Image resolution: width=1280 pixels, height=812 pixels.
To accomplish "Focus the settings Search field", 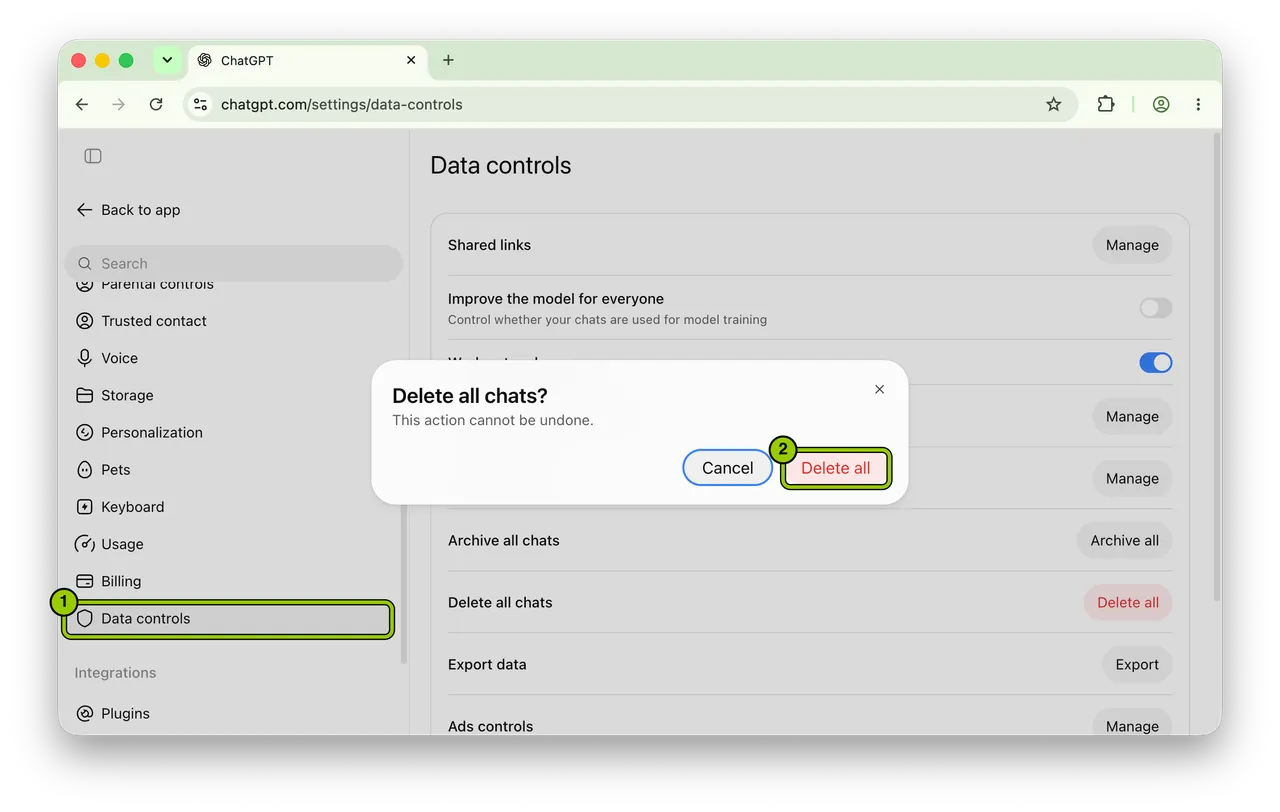I will (x=234, y=264).
